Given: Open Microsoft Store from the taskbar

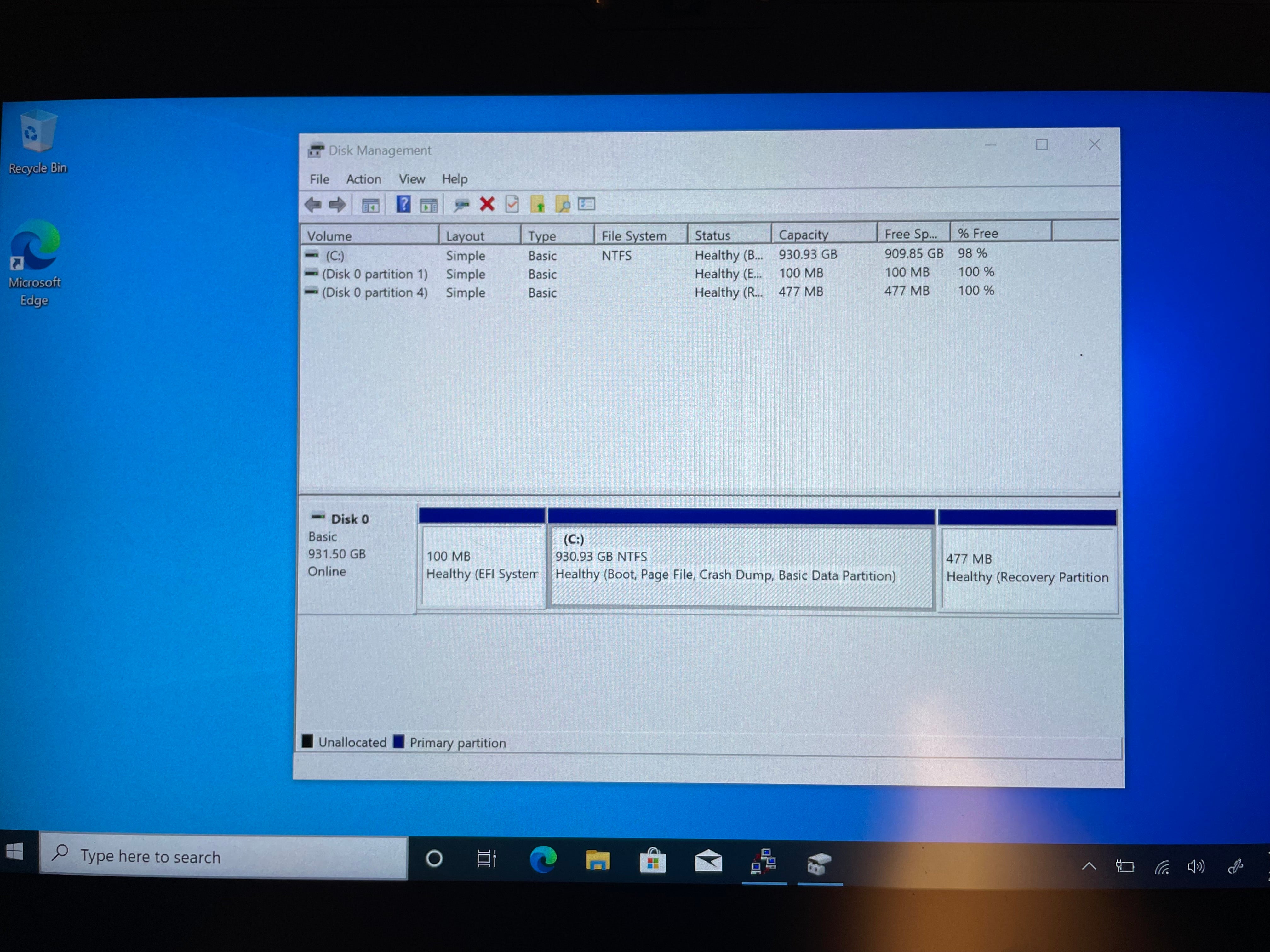Looking at the screenshot, I should (653, 861).
